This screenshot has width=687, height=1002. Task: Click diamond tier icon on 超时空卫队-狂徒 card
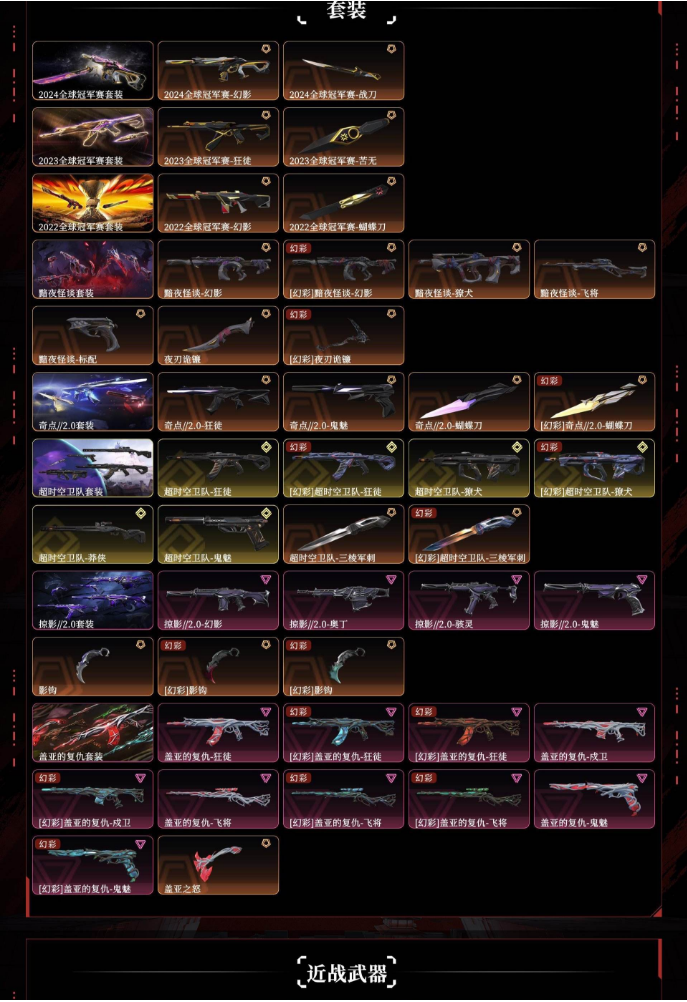266,447
